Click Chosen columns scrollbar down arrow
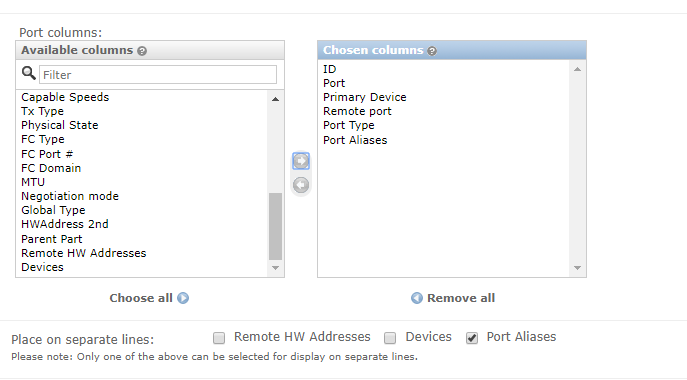The height and width of the screenshot is (380, 687). coord(577,268)
